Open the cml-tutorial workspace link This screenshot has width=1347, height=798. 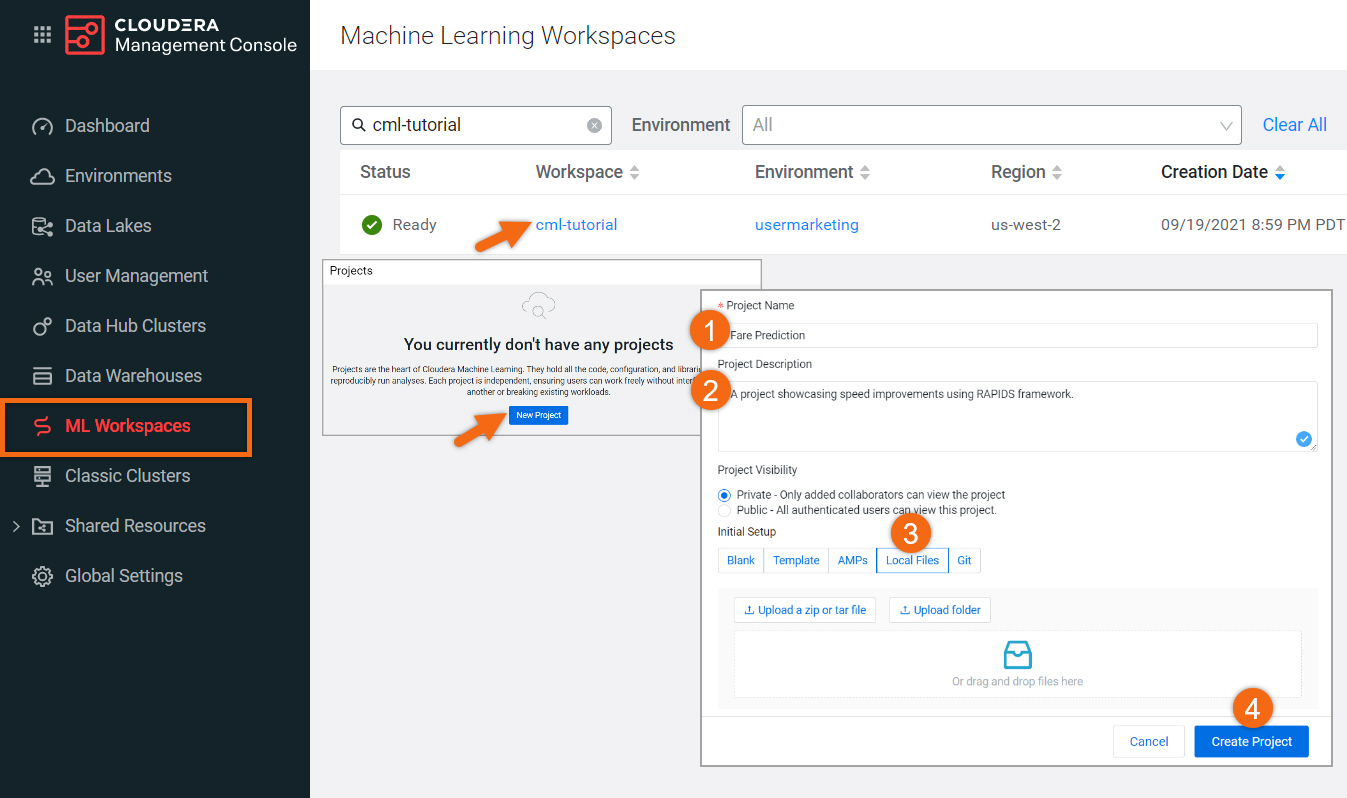click(576, 225)
